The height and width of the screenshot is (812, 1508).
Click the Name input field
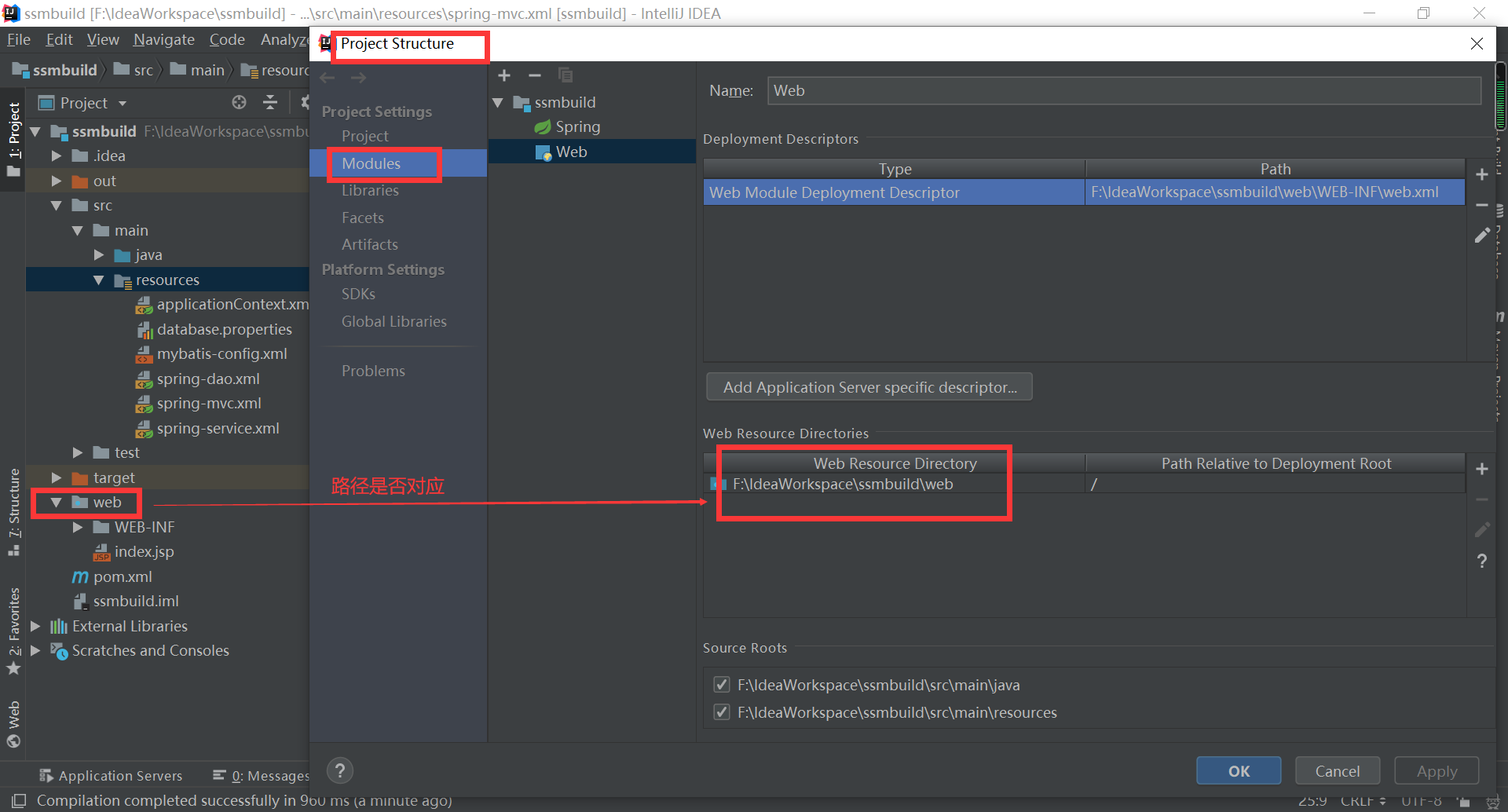click(x=1124, y=90)
